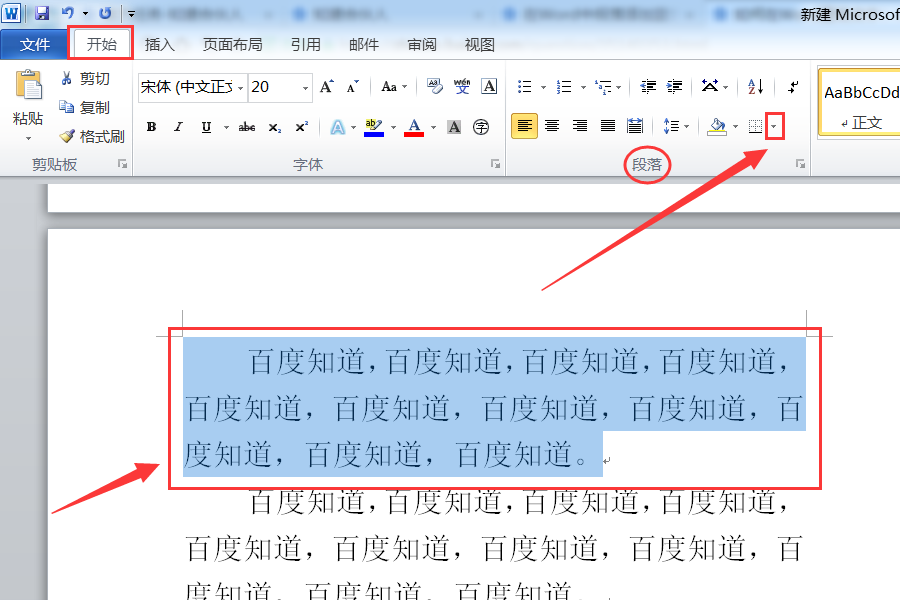This screenshot has height=600, width=900.
Task: Toggle Underline formatting
Action: coord(206,127)
